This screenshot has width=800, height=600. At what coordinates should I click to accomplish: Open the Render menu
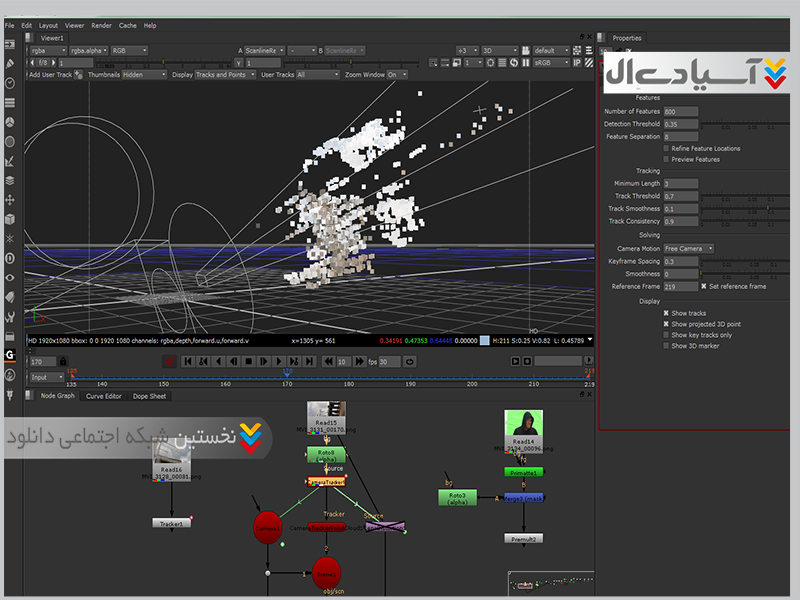tap(101, 25)
